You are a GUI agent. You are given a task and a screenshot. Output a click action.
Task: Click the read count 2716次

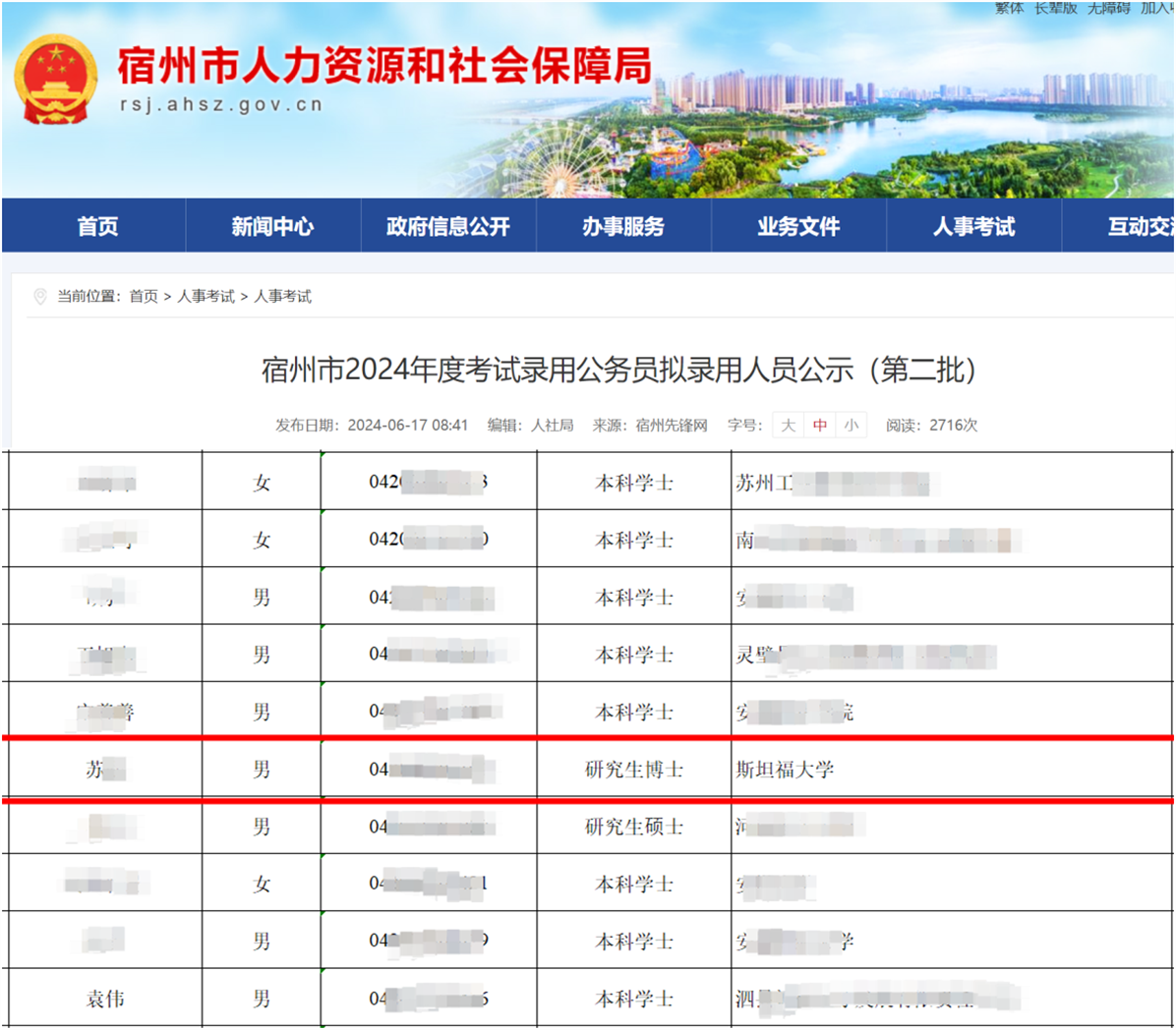click(953, 425)
